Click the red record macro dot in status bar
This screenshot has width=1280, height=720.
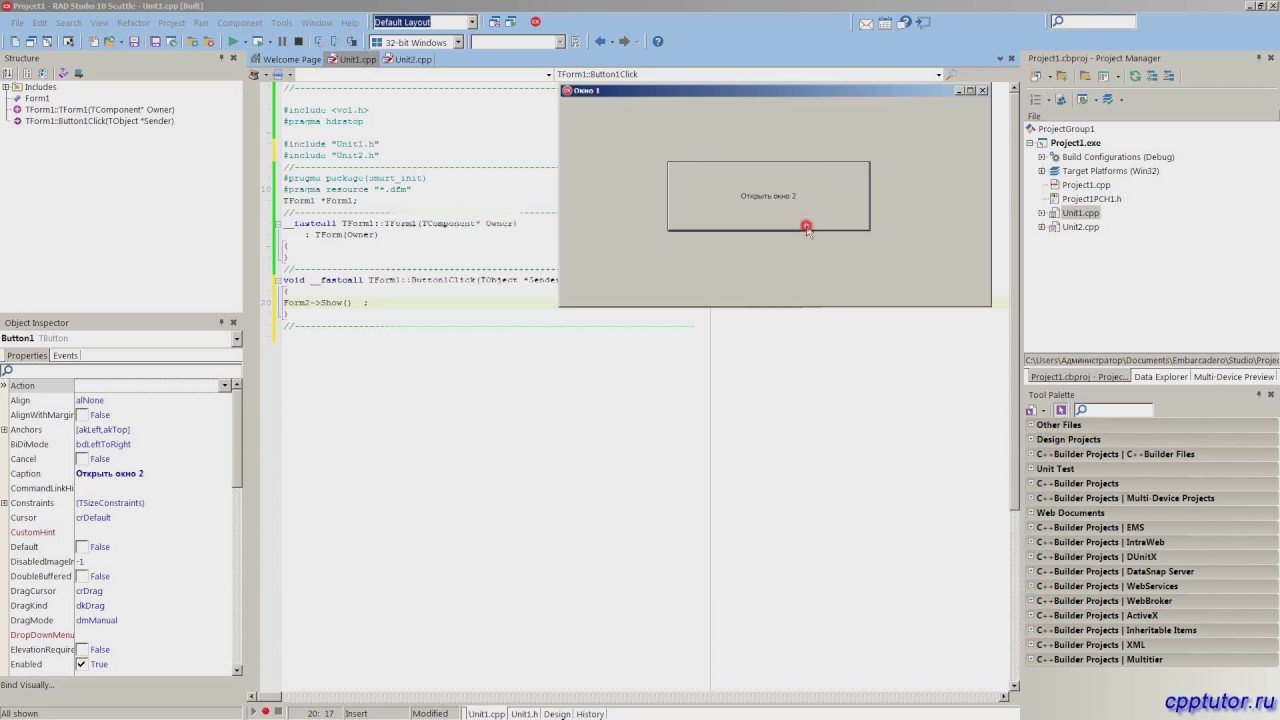coord(265,712)
